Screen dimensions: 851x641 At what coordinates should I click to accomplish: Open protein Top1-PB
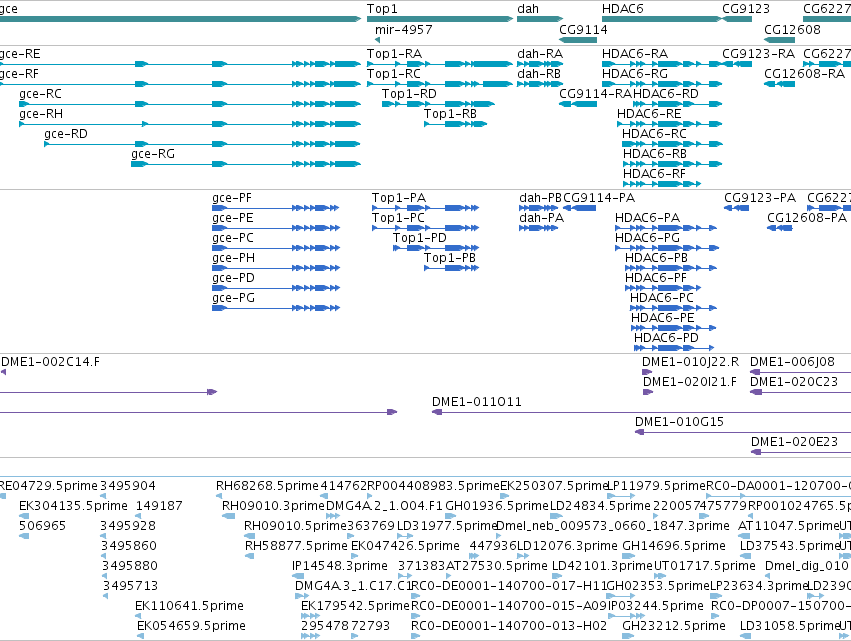[450, 258]
